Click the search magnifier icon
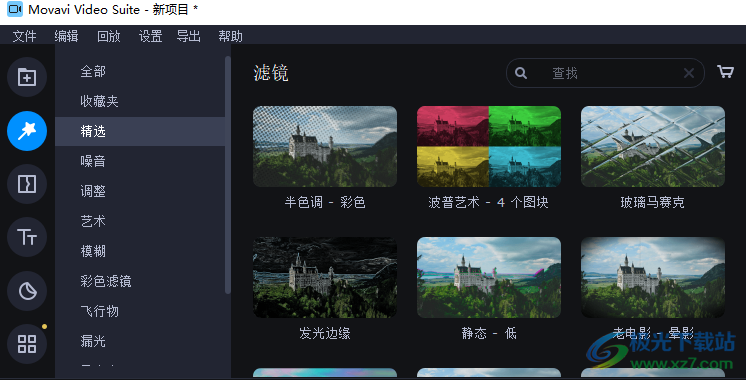The image size is (746, 380). [521, 73]
